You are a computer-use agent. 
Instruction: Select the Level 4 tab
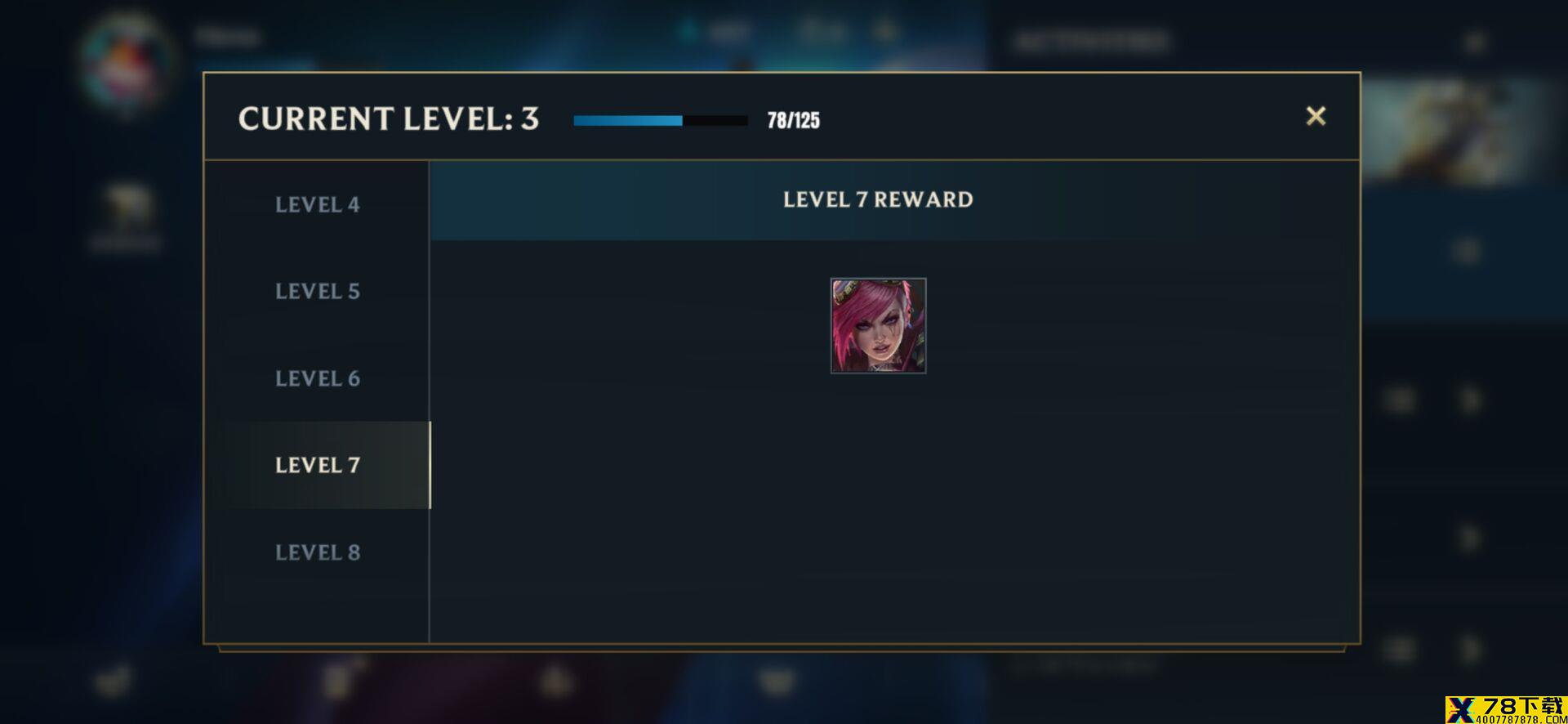pos(317,204)
